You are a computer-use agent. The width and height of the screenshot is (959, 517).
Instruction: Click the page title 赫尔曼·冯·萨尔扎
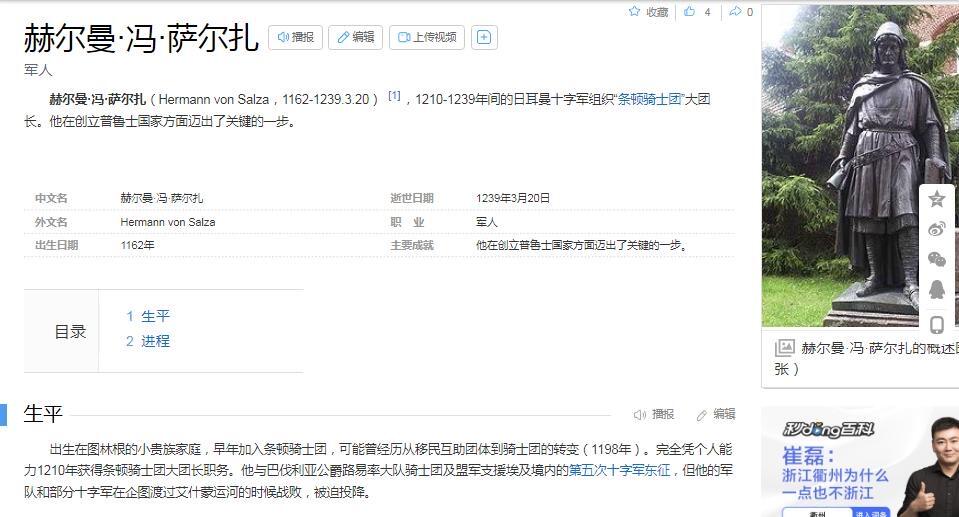[141, 38]
